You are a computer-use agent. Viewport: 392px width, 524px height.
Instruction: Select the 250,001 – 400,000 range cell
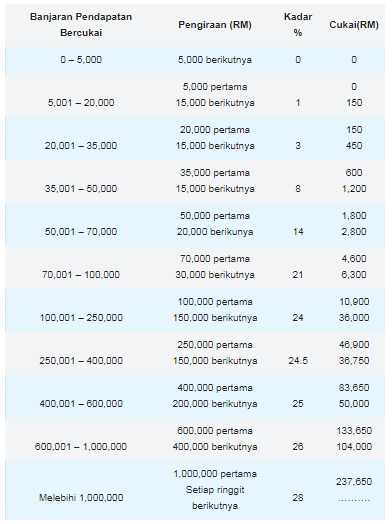click(81, 361)
